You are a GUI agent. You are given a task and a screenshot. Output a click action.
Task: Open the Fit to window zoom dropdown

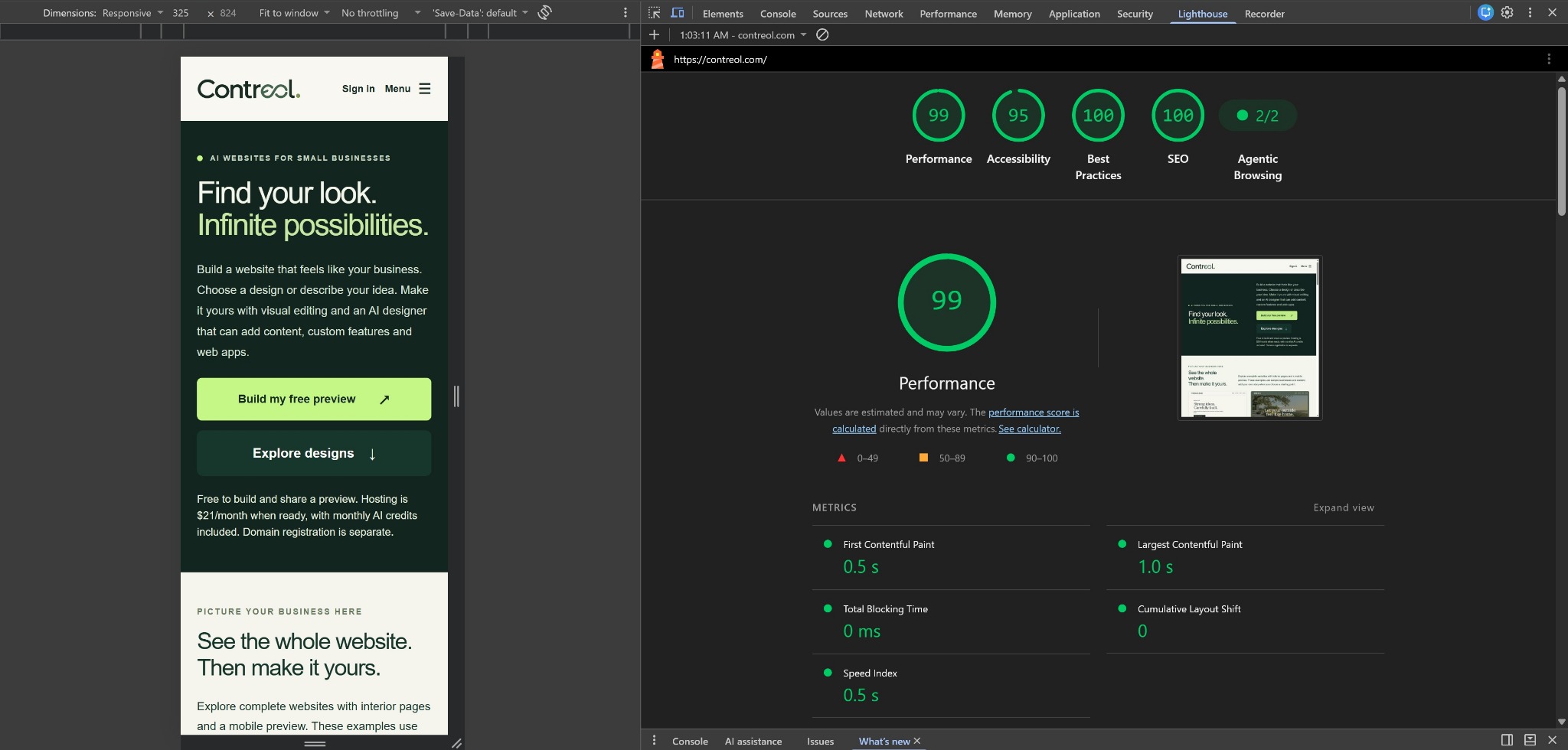click(x=294, y=13)
